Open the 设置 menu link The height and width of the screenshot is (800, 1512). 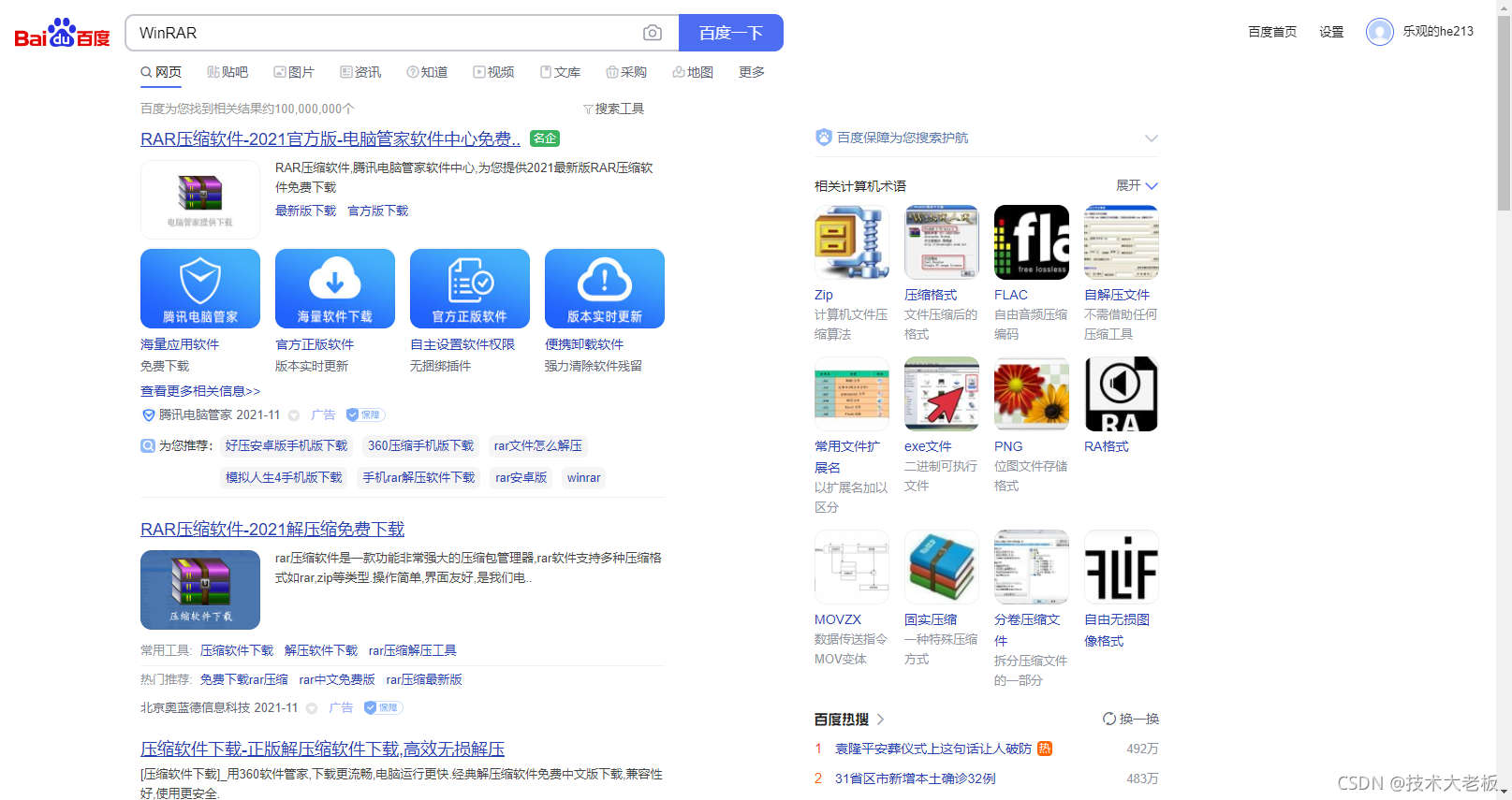tap(1331, 32)
